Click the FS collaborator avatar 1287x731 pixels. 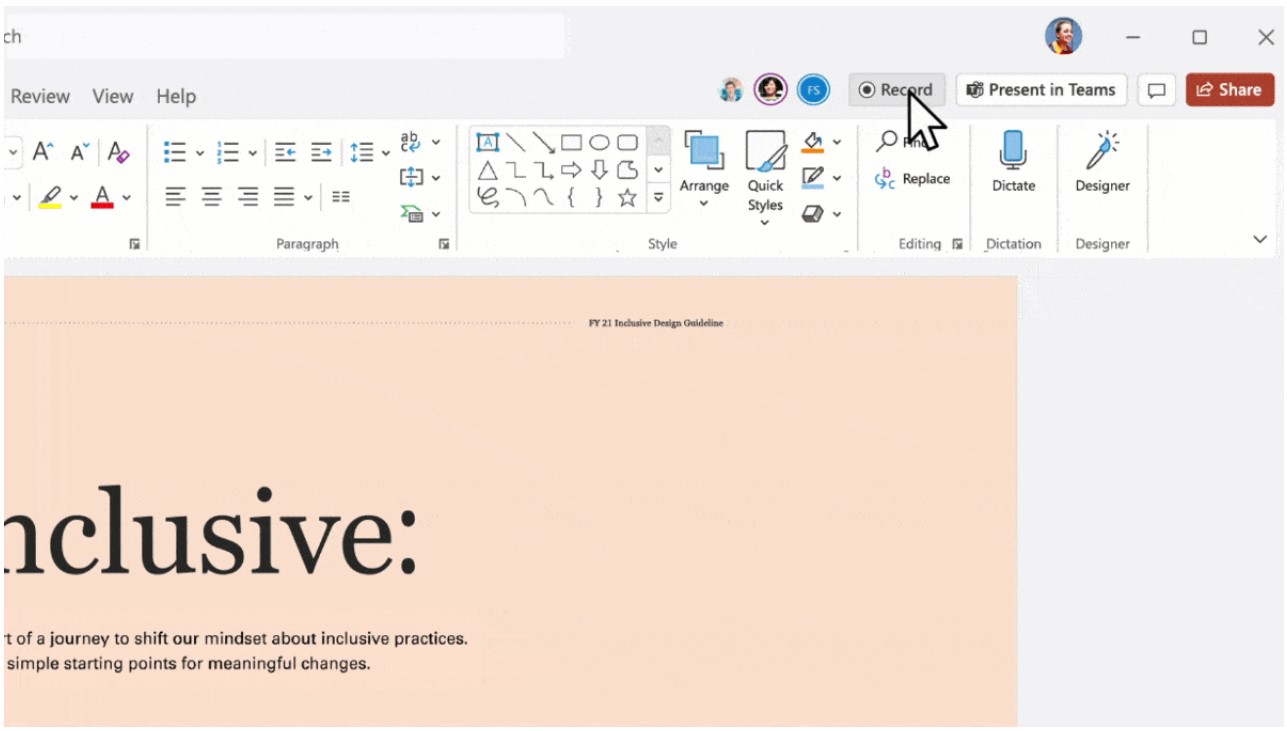point(813,90)
